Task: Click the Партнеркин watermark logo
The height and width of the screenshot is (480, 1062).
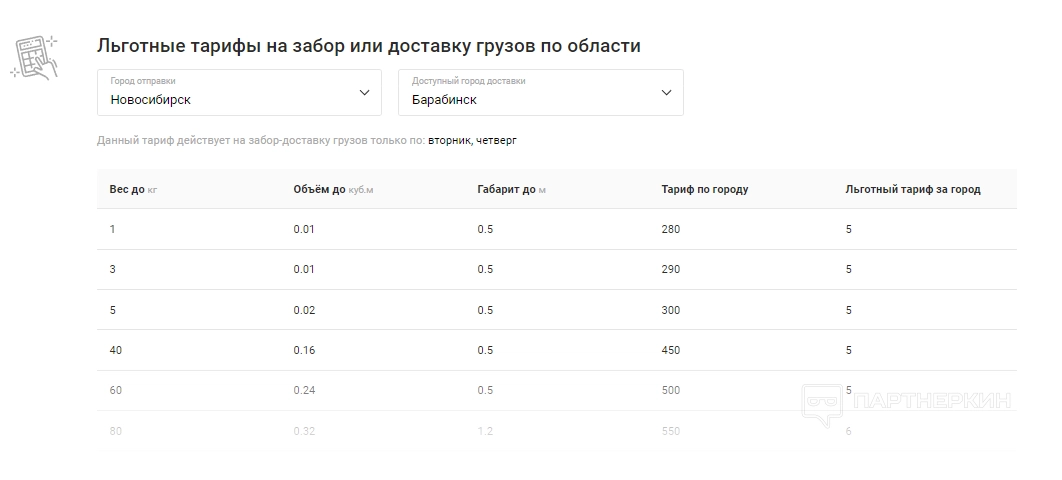Action: 907,402
